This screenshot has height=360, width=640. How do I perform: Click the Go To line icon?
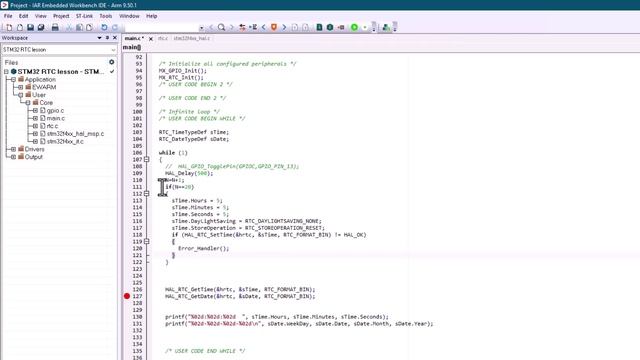click(253, 27)
